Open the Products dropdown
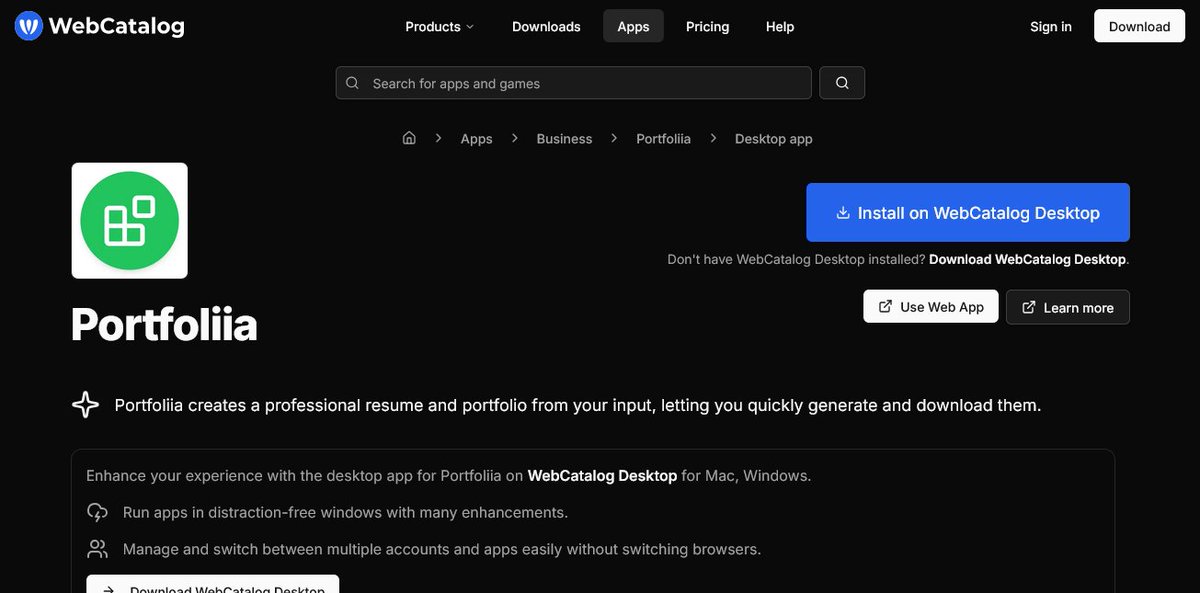Screen dimensions: 1200x593 [433, 26]
